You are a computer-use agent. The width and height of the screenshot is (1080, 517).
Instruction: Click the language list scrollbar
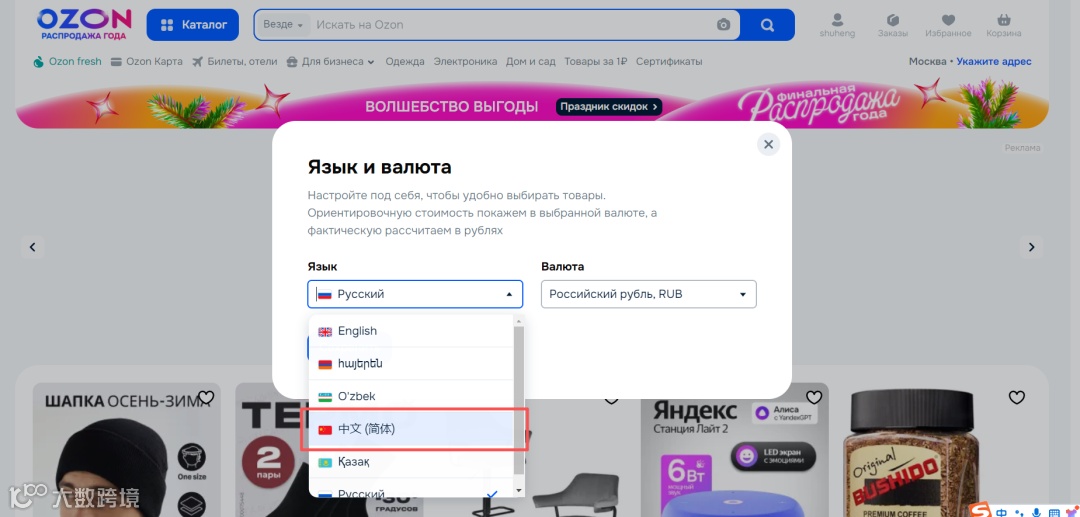tap(519, 400)
